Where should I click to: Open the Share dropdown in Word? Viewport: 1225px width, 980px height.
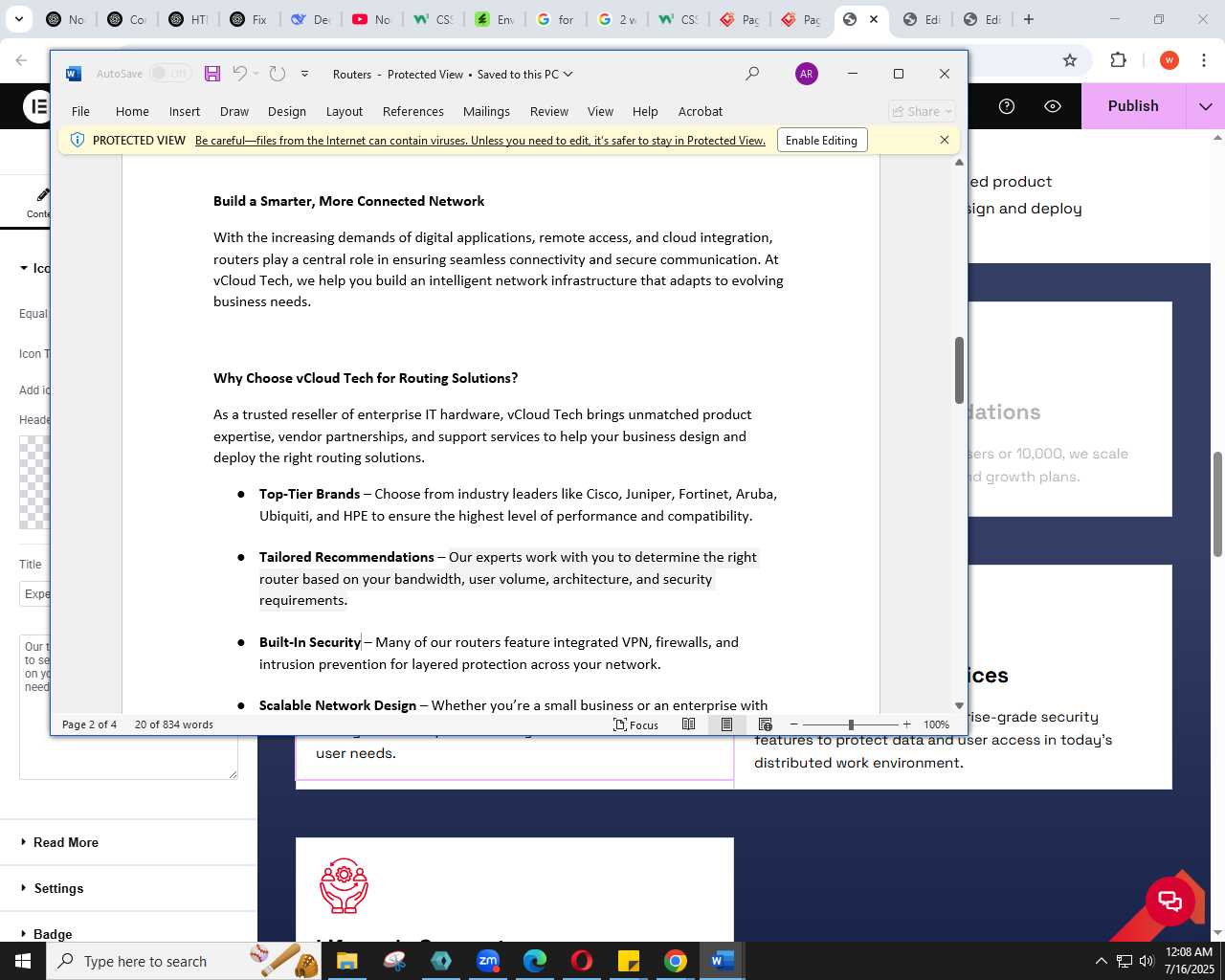(922, 111)
